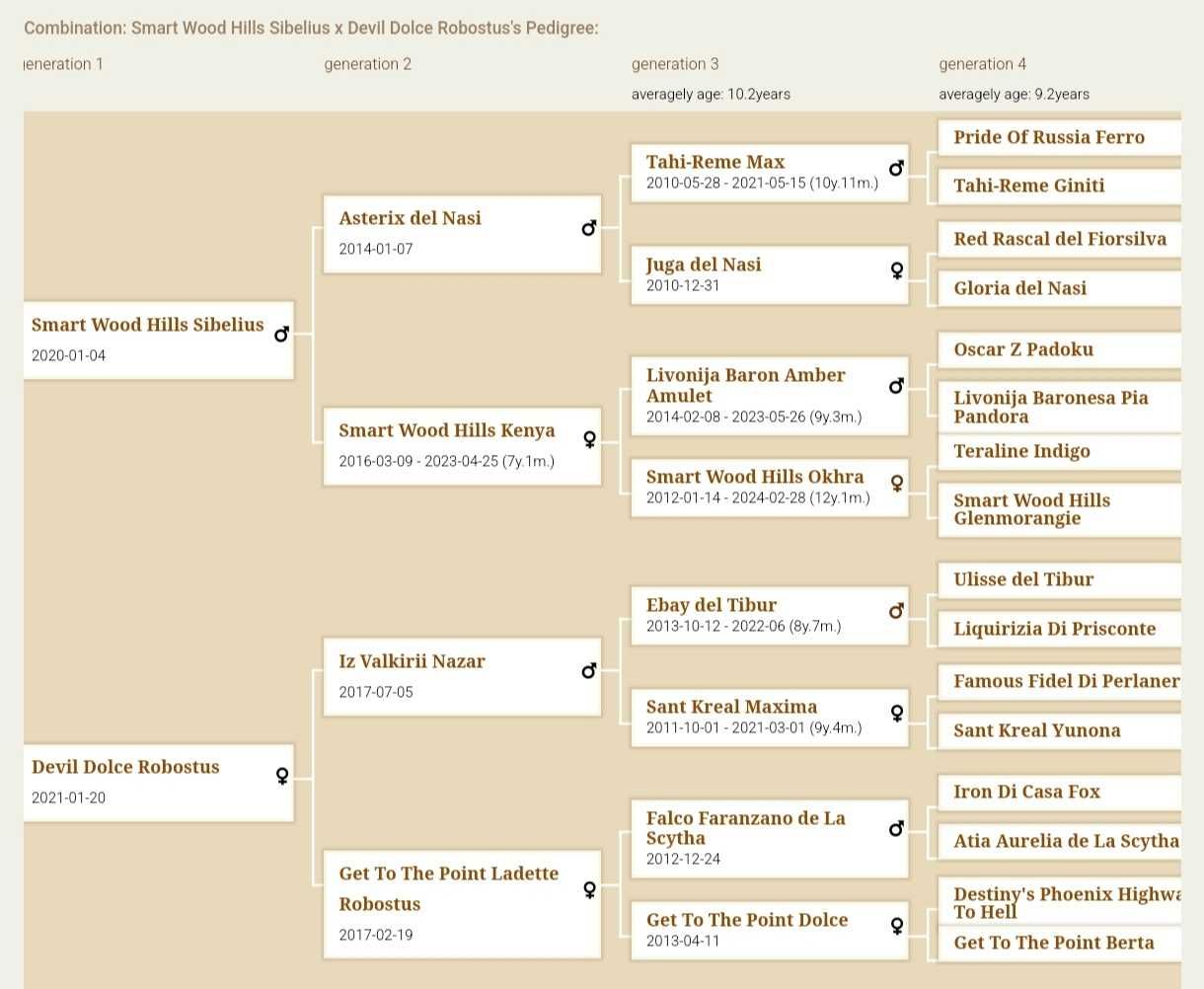
Task: Open Livonija Baron Amber Amulet profile link
Action: point(745,385)
